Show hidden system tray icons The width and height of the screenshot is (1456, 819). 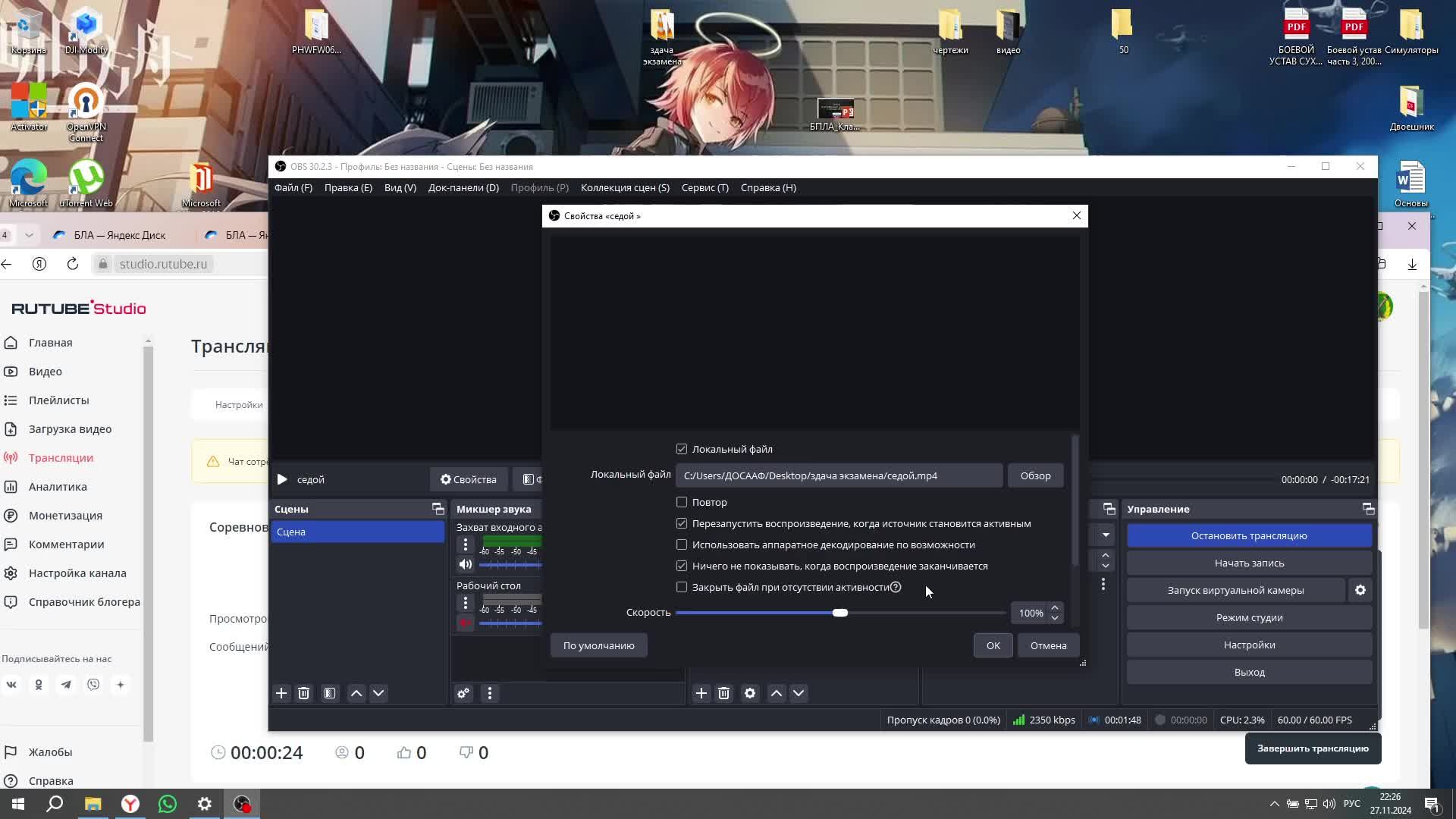point(1274,804)
